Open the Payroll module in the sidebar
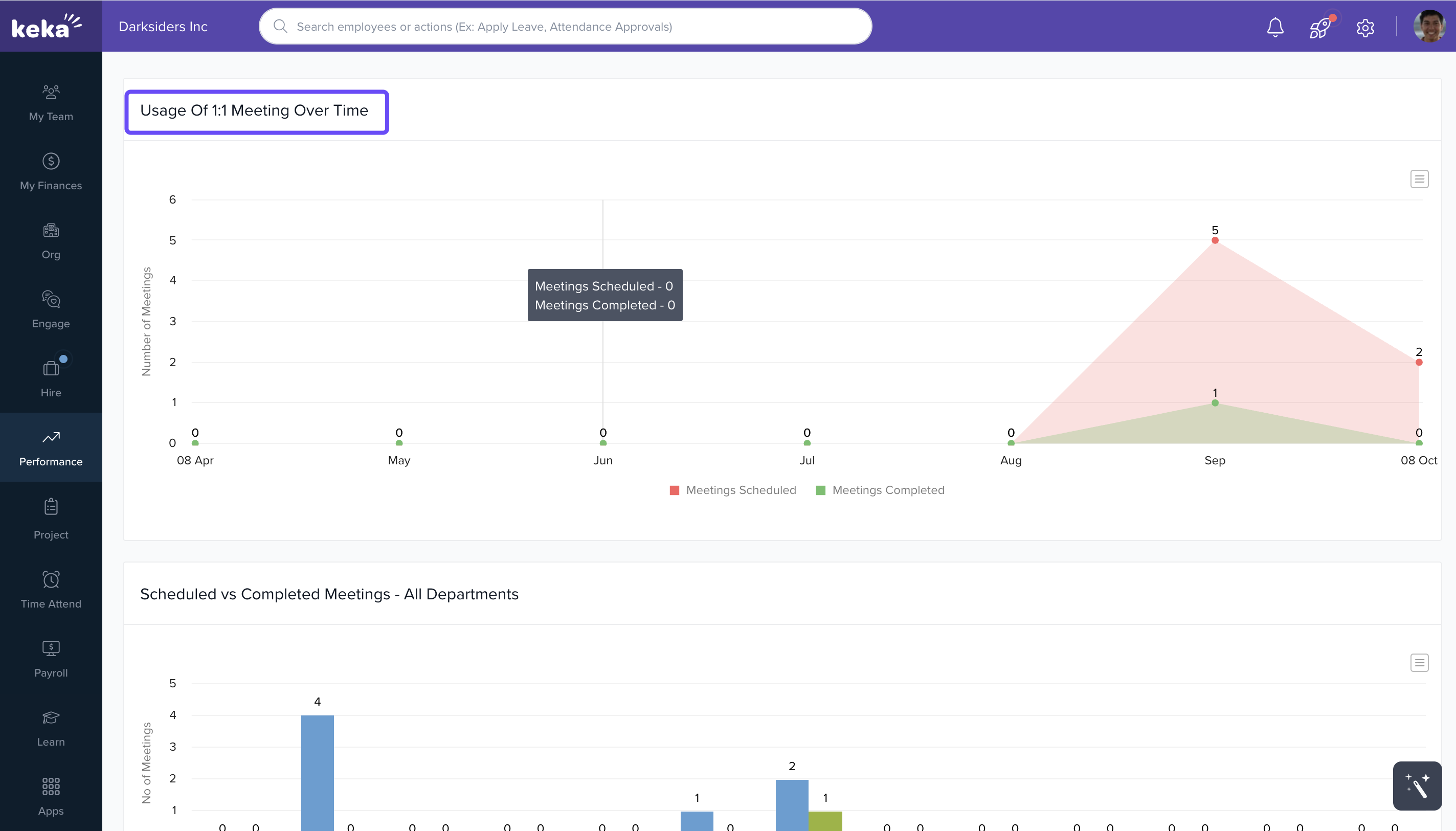Screen dimensions: 1456x831 pyautogui.click(x=51, y=659)
